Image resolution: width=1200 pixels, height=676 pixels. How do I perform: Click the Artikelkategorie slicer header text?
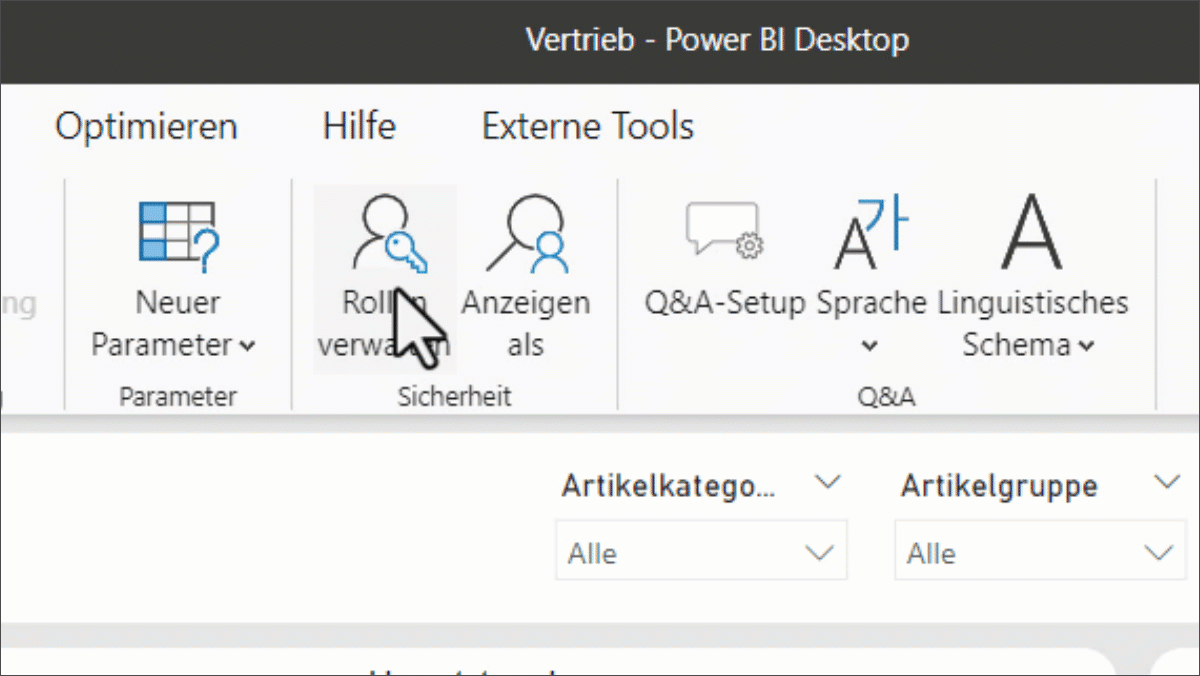[x=668, y=487]
